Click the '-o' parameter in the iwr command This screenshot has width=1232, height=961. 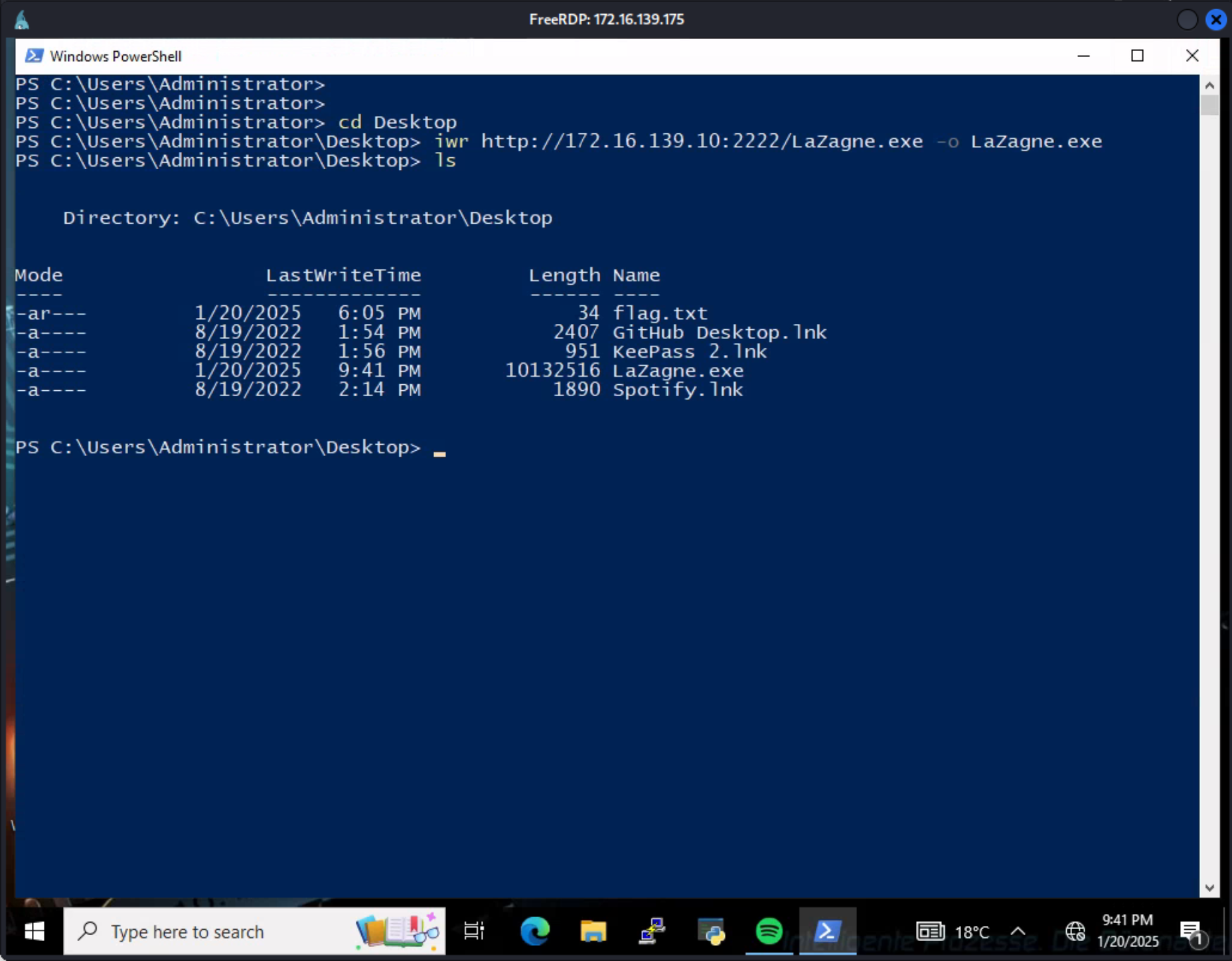point(947,142)
